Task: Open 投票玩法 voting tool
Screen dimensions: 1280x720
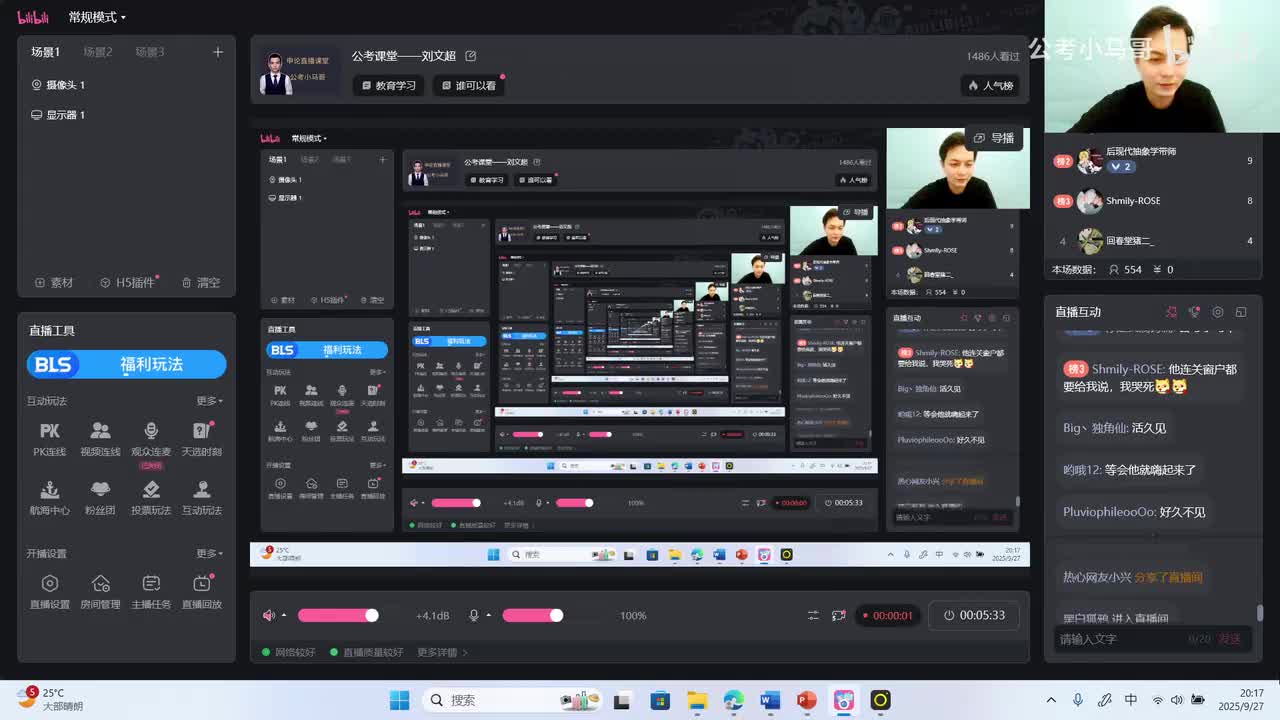Action: 151,498
